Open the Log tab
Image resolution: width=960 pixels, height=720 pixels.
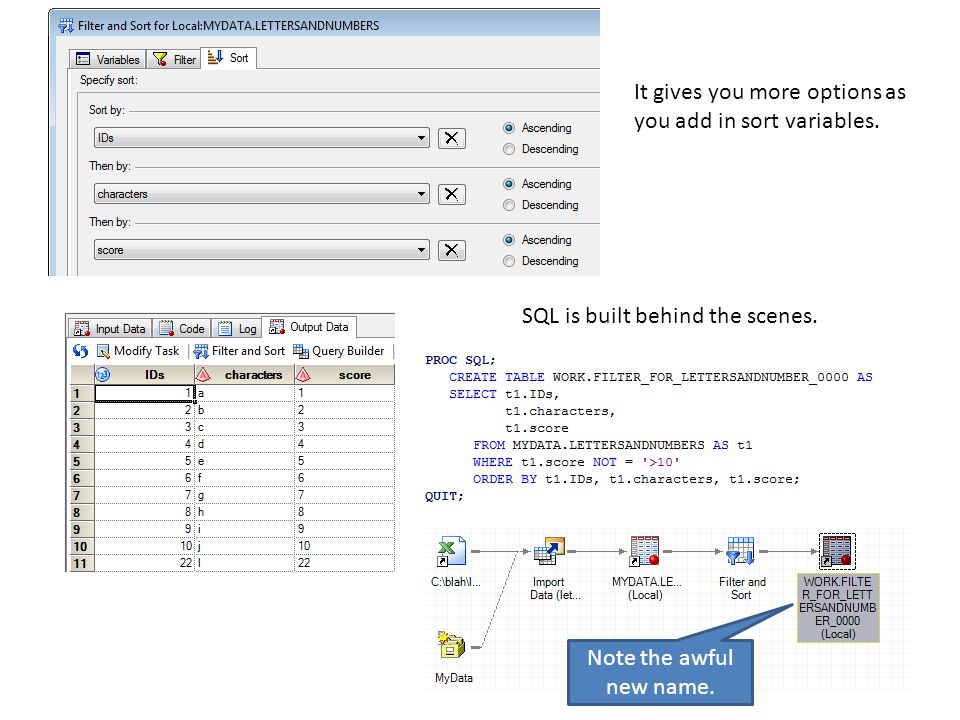pos(237,329)
